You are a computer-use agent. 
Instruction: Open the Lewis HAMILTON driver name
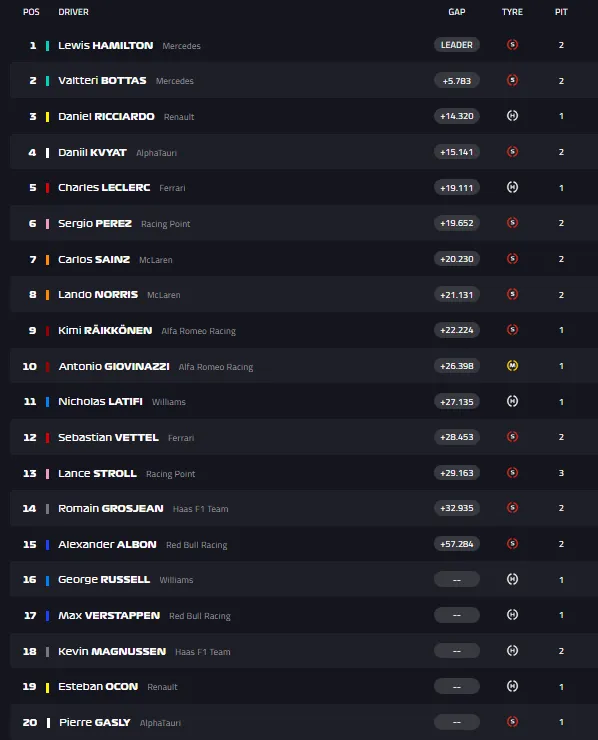point(106,45)
